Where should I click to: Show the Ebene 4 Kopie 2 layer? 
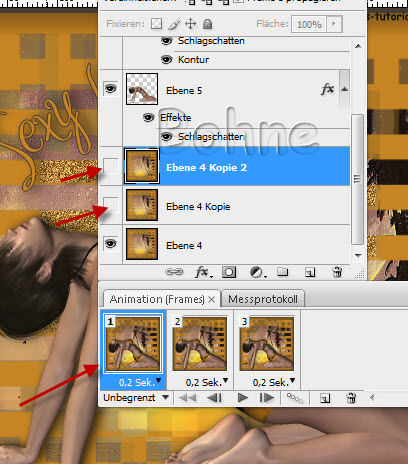[110, 166]
